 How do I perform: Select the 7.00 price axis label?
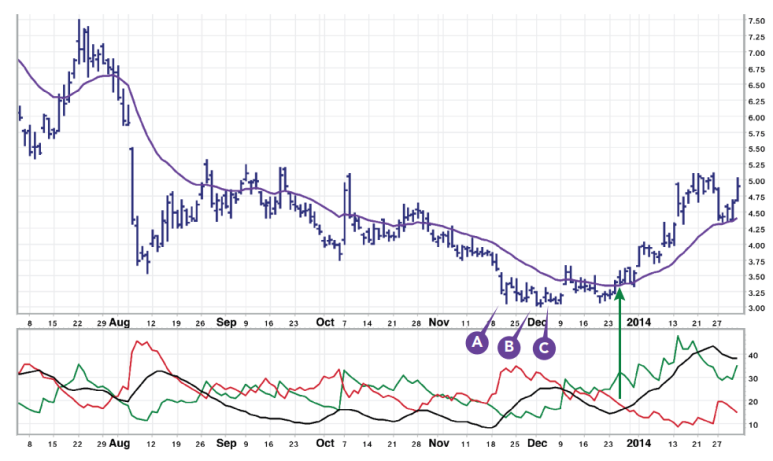[757, 53]
